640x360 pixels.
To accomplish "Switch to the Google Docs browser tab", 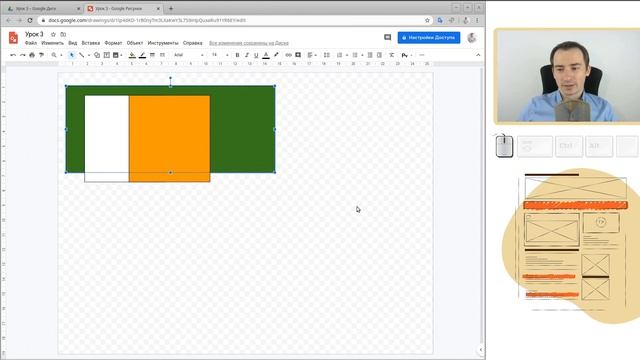I will pyautogui.click(x=44, y=9).
